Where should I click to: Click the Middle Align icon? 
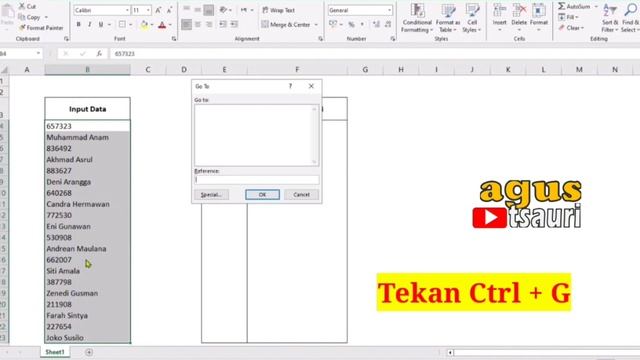[x=198, y=9]
